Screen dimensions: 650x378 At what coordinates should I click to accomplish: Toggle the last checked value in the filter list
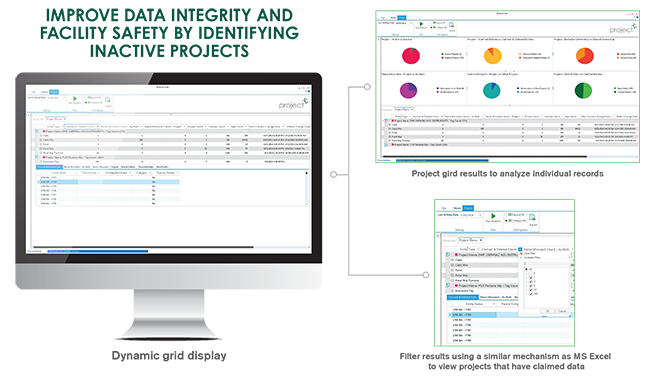[531, 294]
